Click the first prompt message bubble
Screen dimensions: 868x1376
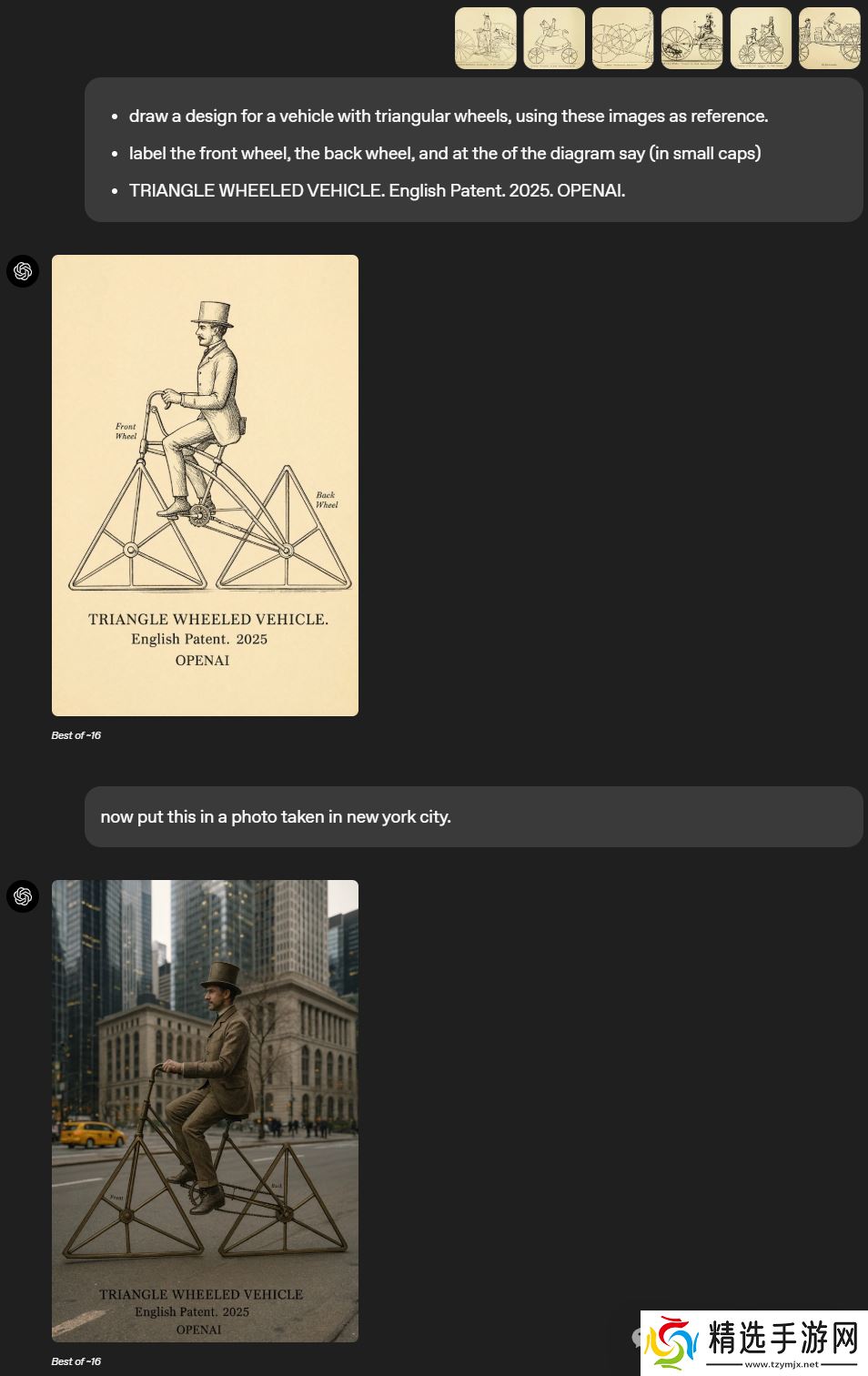474,149
